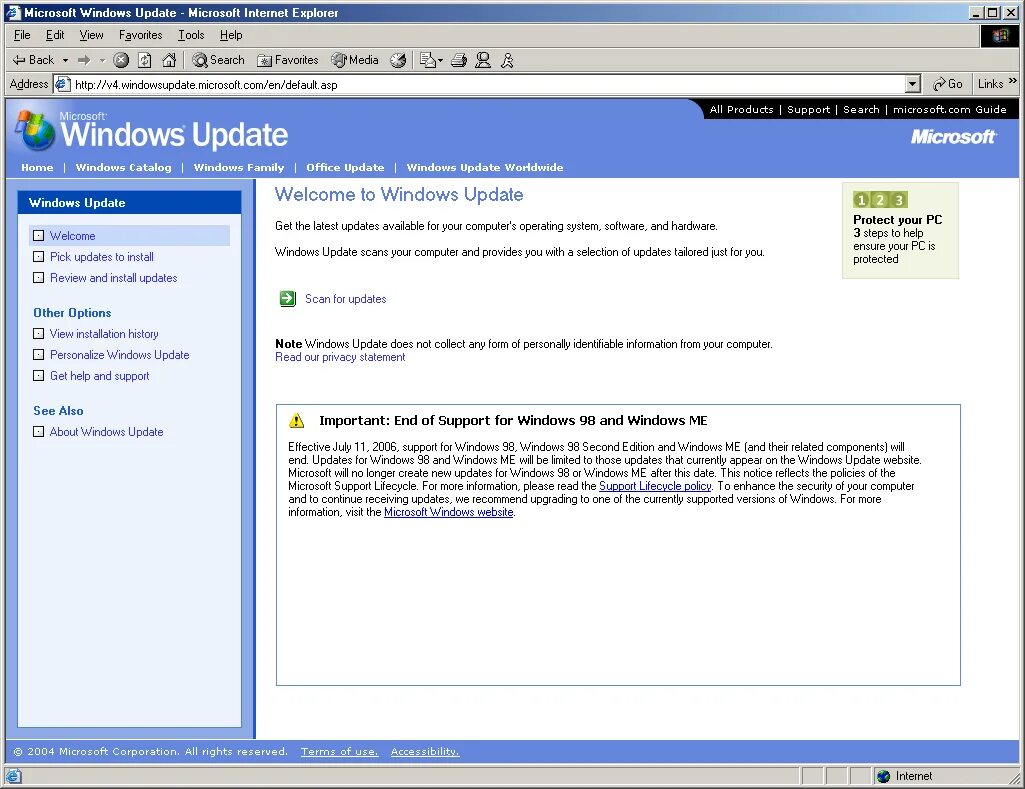The height and width of the screenshot is (789, 1025).
Task: Stop page loading with the Stop icon
Action: pyautogui.click(x=121, y=60)
